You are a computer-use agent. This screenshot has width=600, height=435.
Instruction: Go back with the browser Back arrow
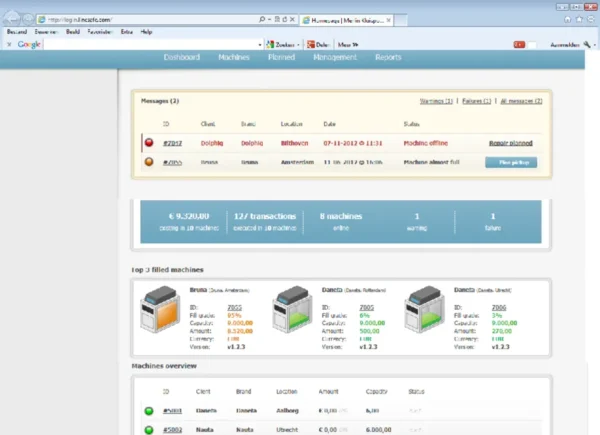[11, 18]
